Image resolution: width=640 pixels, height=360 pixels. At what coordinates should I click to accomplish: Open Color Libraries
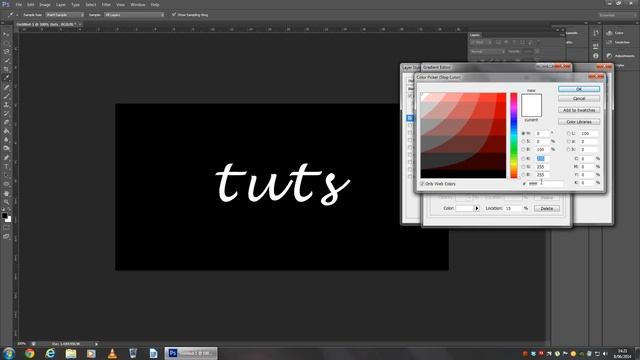coord(579,122)
